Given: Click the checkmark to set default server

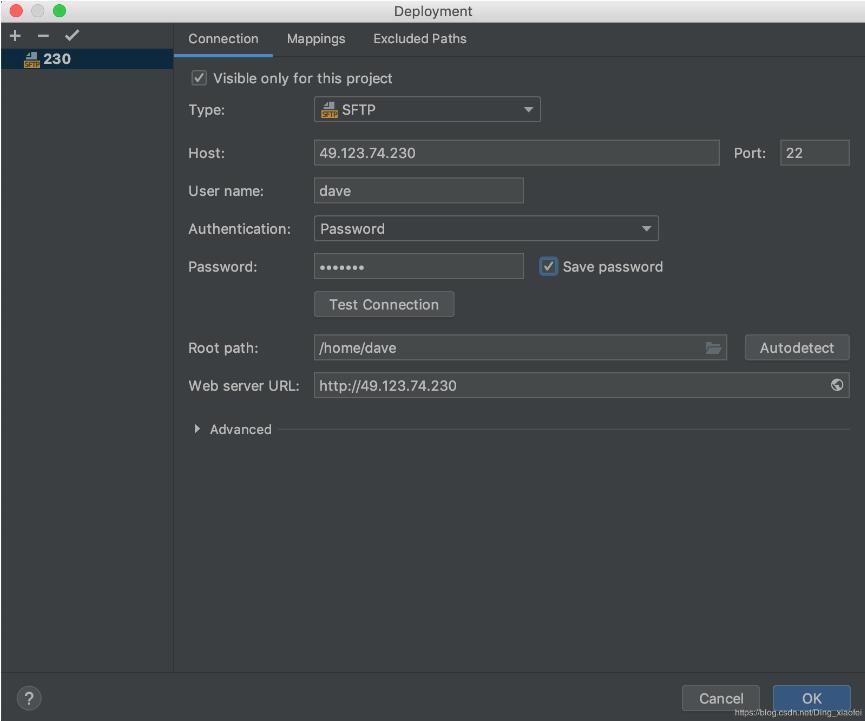Looking at the screenshot, I should (72, 36).
